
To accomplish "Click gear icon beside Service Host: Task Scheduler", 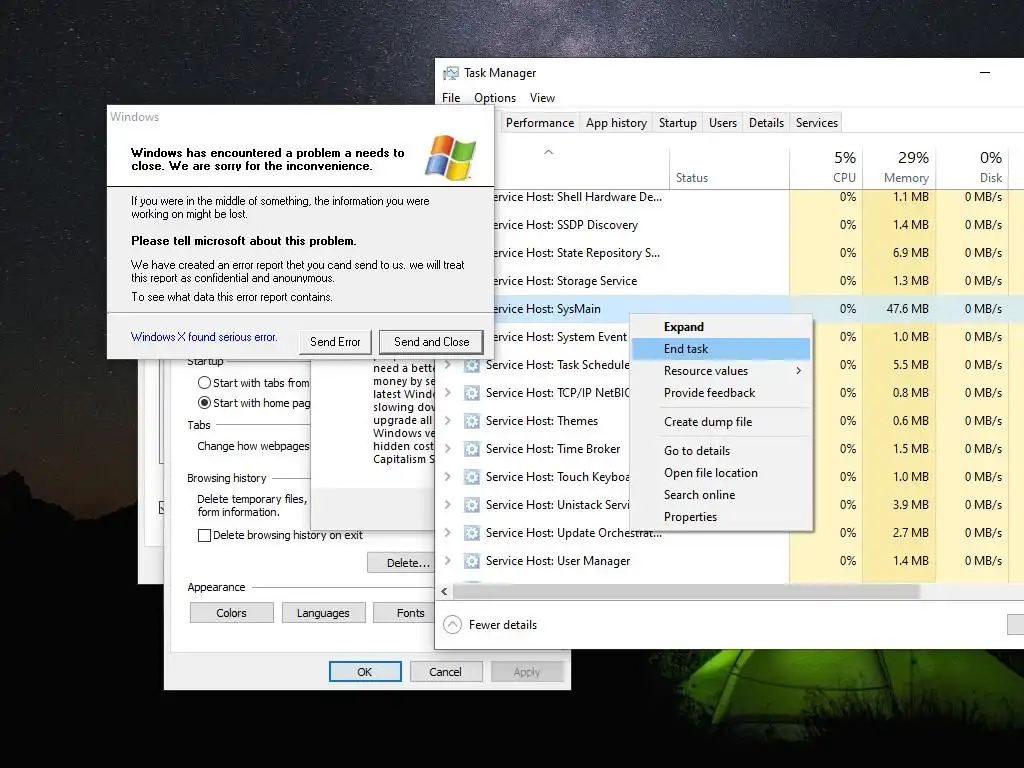I will [x=472, y=365].
